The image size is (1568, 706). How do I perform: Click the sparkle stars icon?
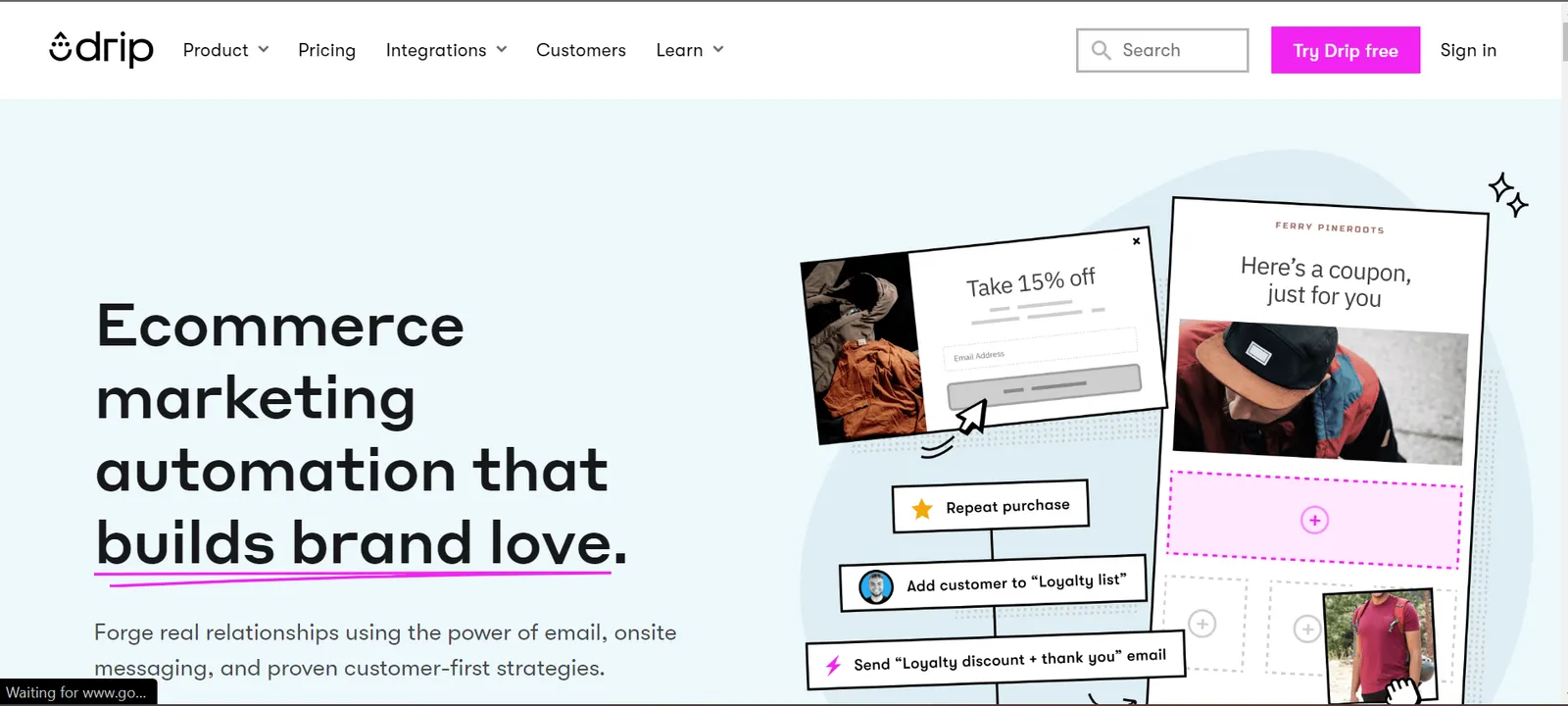pyautogui.click(x=1508, y=194)
